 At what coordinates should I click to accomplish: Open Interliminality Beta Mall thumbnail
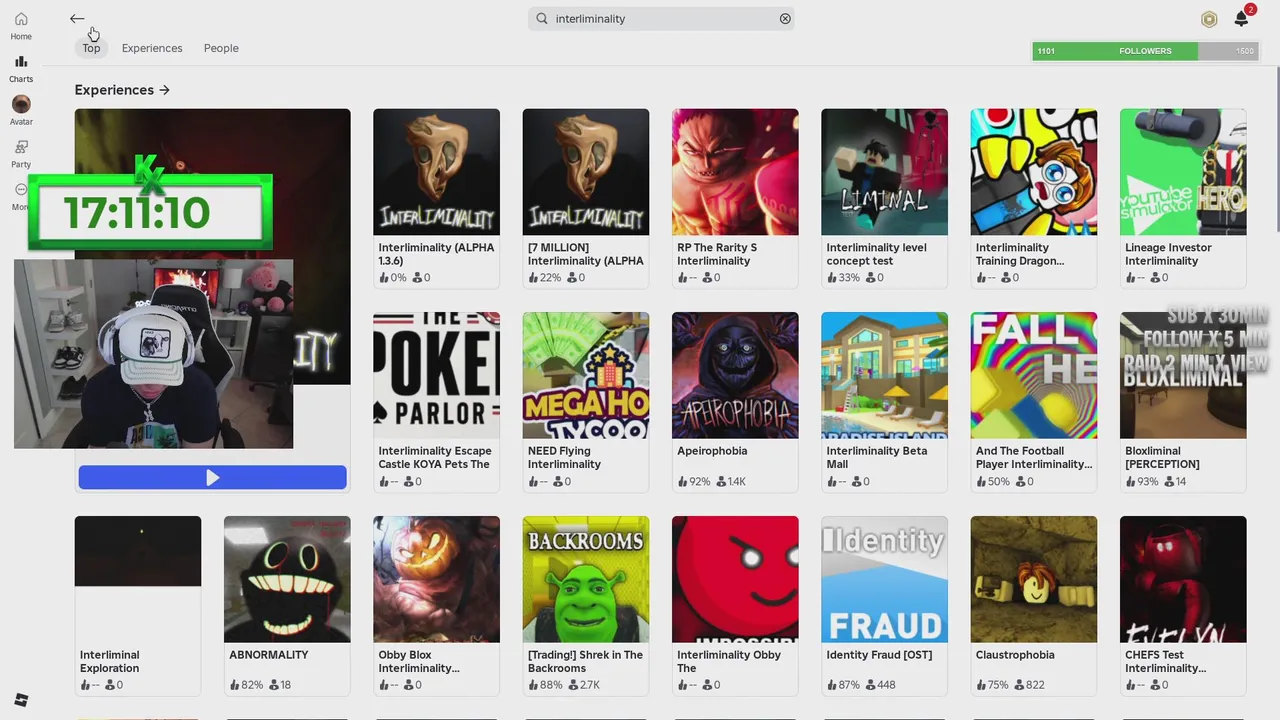coord(884,375)
